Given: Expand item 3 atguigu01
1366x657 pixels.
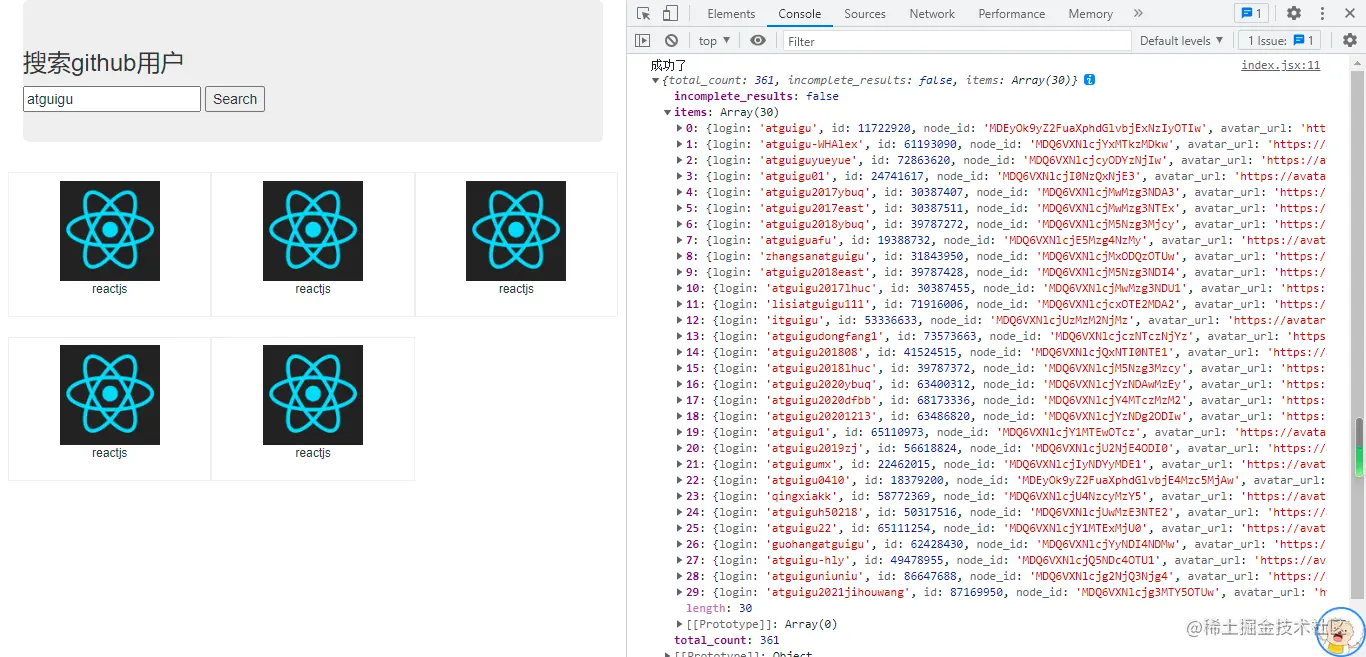Looking at the screenshot, I should [x=680, y=176].
